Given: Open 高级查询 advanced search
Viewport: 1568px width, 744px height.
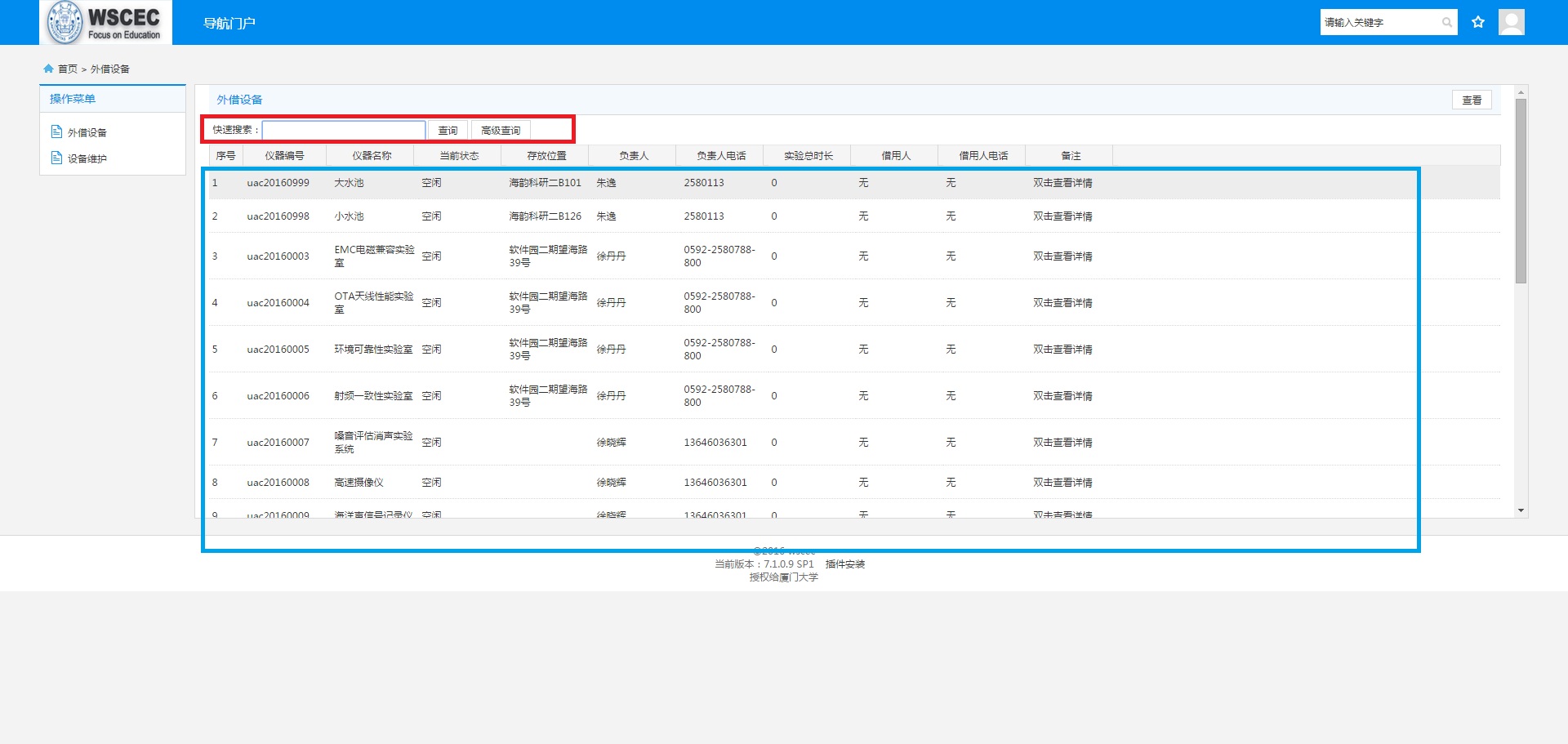Looking at the screenshot, I should (x=500, y=130).
